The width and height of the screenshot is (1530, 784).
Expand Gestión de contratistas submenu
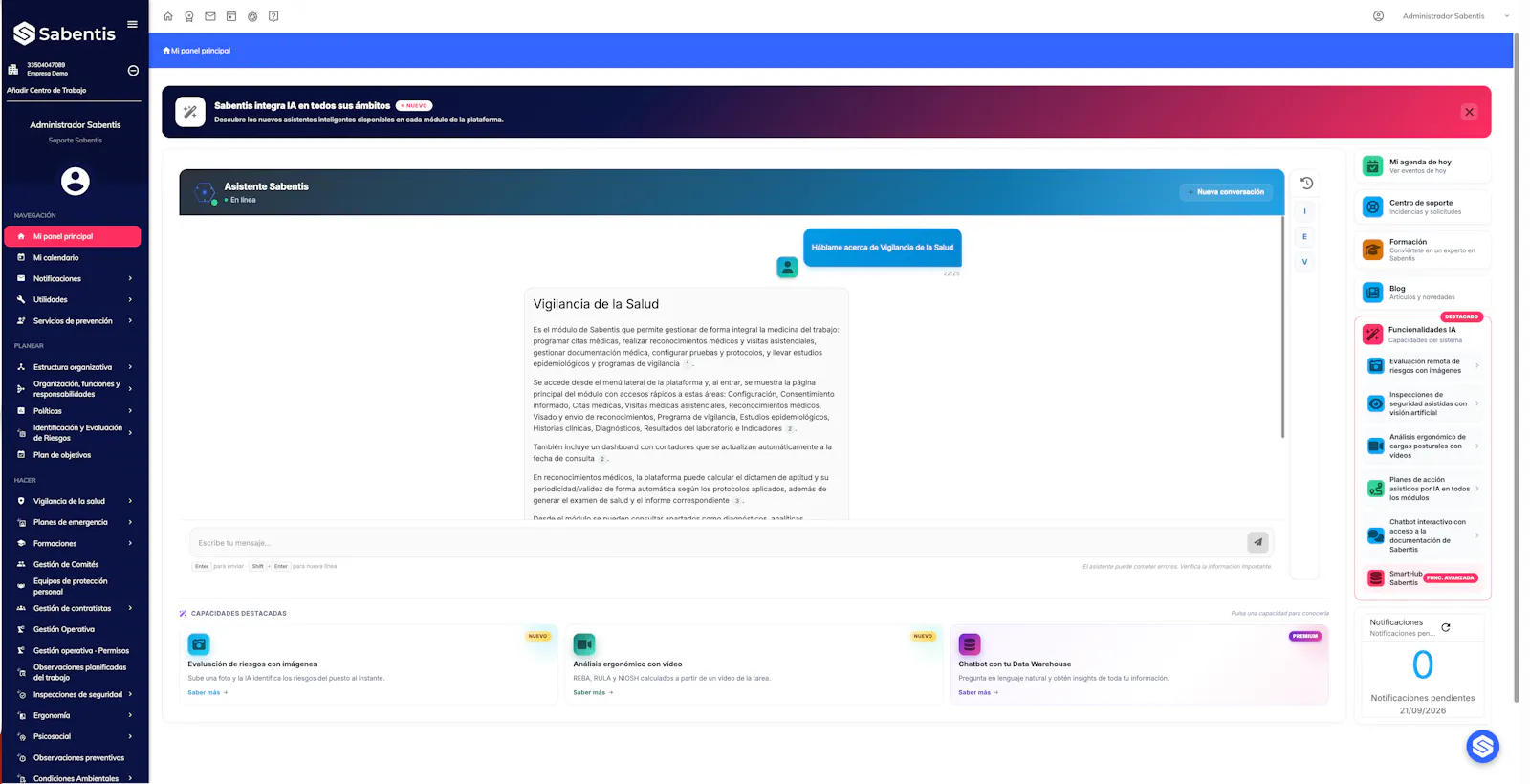(130, 608)
